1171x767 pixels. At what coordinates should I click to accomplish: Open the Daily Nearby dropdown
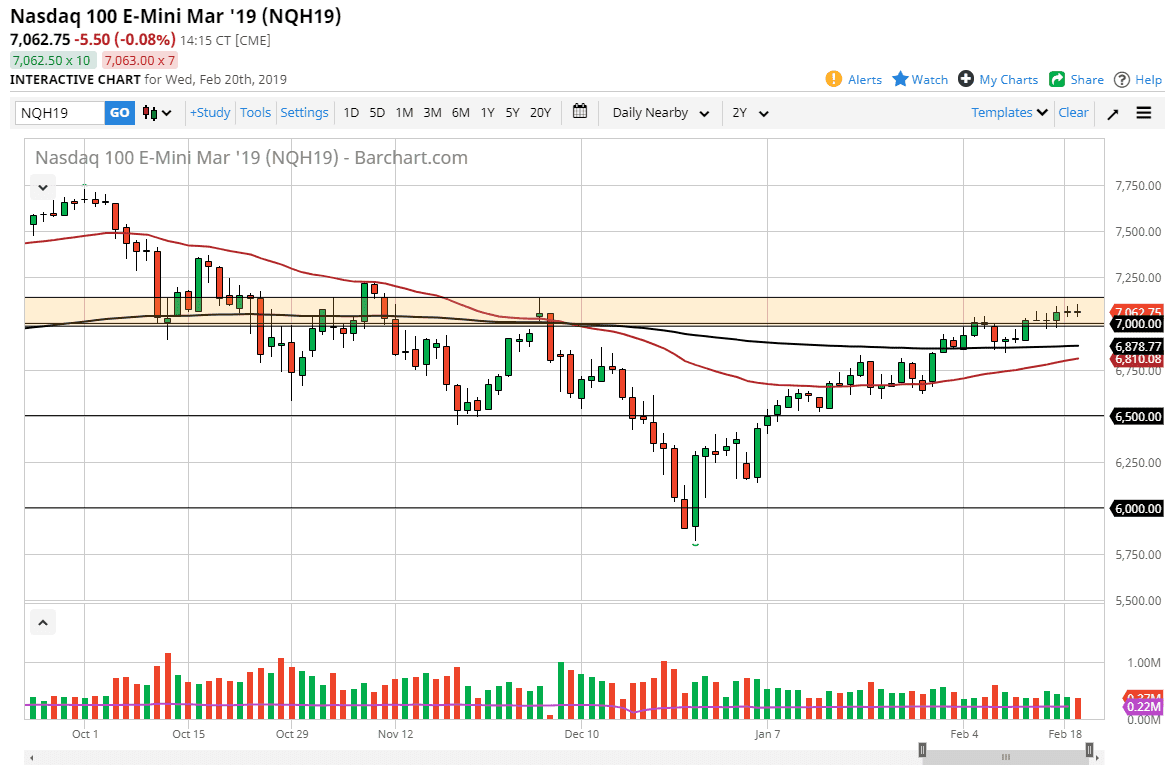pos(658,113)
